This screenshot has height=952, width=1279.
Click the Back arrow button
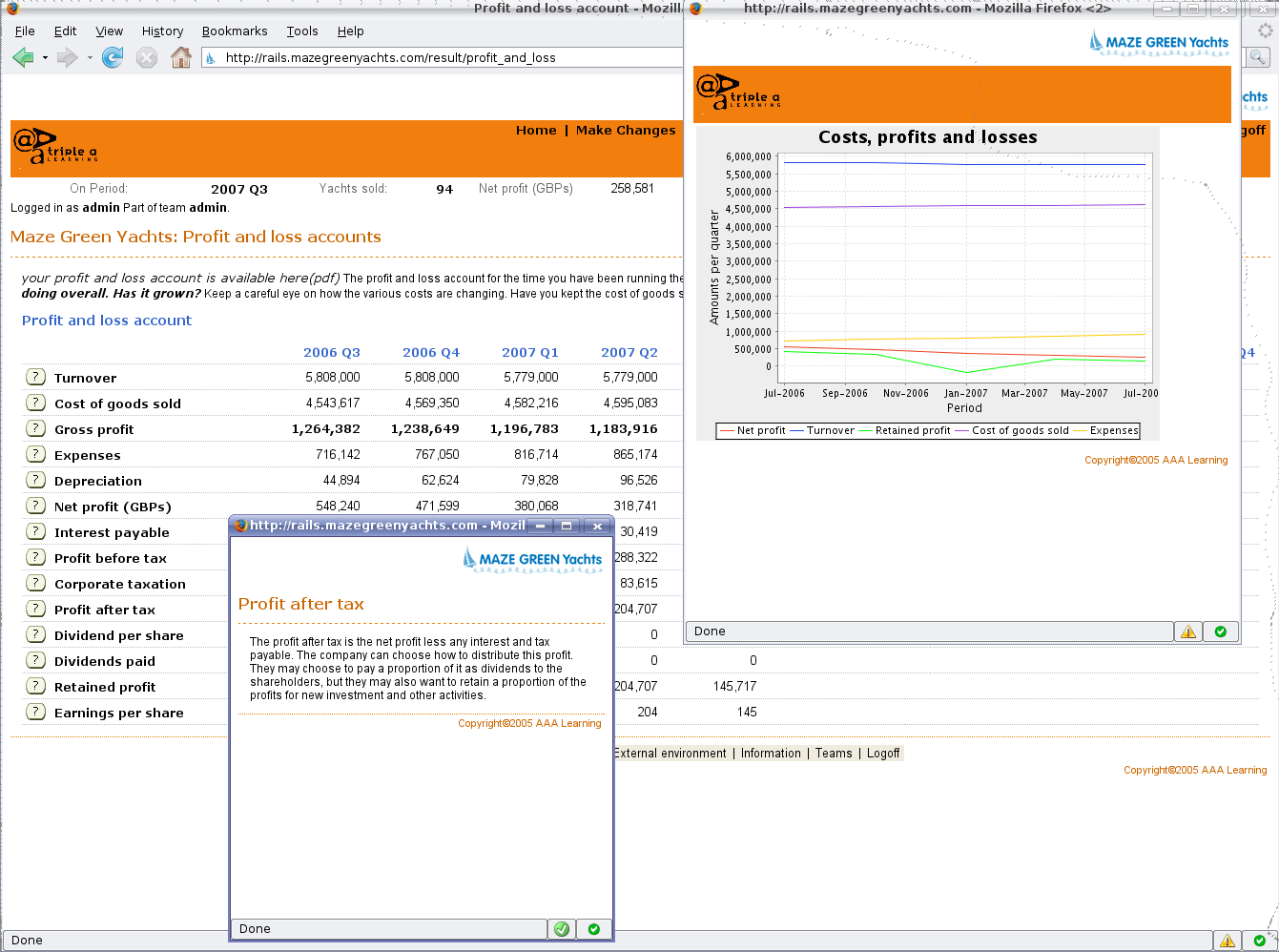23,58
